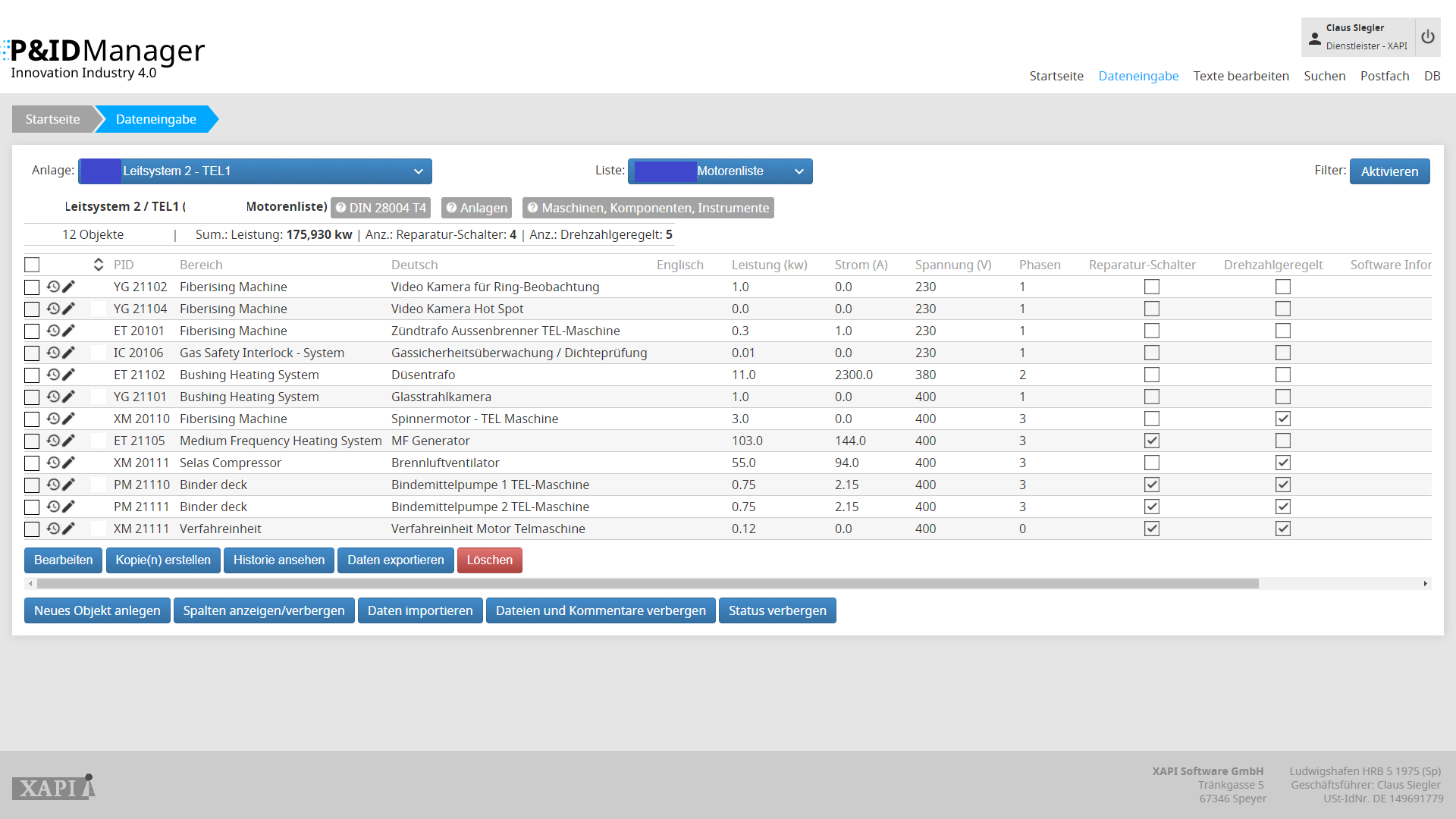Screen dimensions: 1456x819
Task: Click the user profile icon for Claus Siegler
Action: point(1315,37)
